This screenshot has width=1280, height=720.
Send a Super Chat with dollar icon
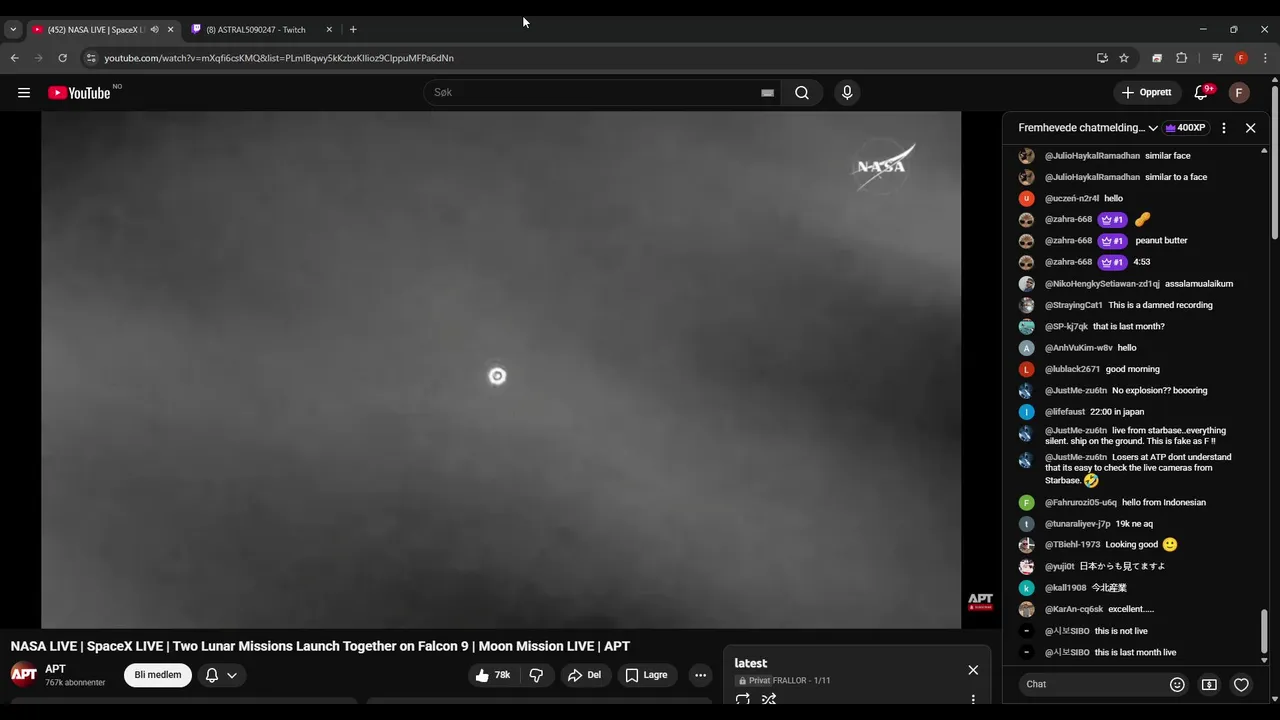point(1209,684)
